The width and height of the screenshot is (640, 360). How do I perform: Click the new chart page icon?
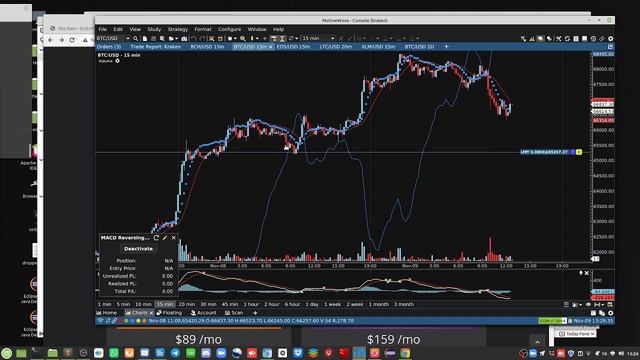click(145, 38)
